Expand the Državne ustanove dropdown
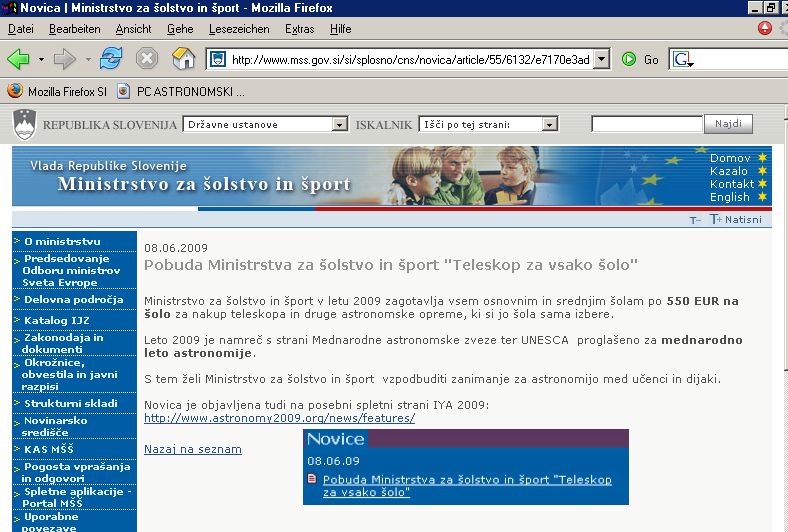Screen dimensions: 788x532 (x=339, y=125)
